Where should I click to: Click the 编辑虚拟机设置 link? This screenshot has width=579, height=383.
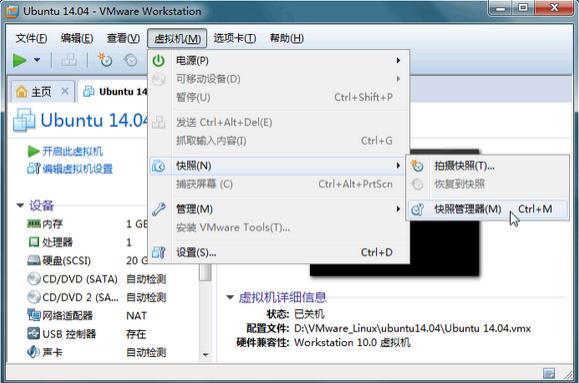[x=77, y=169]
